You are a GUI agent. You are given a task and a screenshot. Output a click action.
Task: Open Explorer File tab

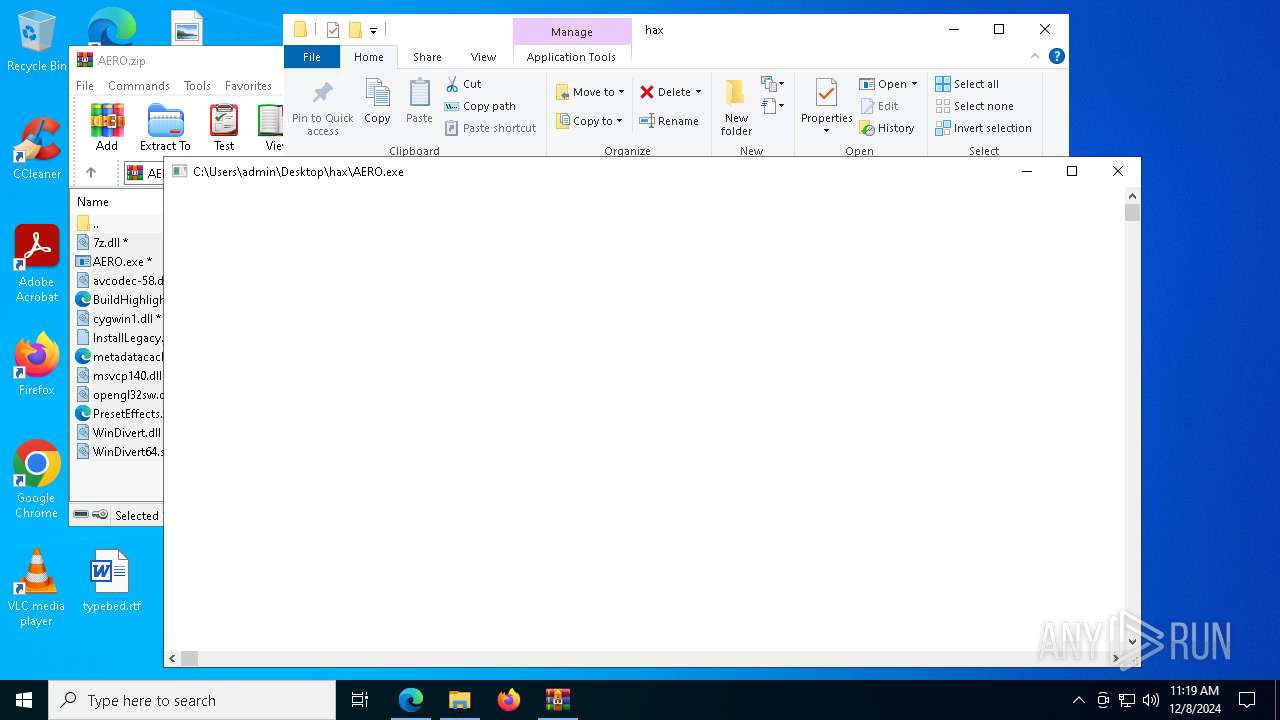[x=312, y=57]
